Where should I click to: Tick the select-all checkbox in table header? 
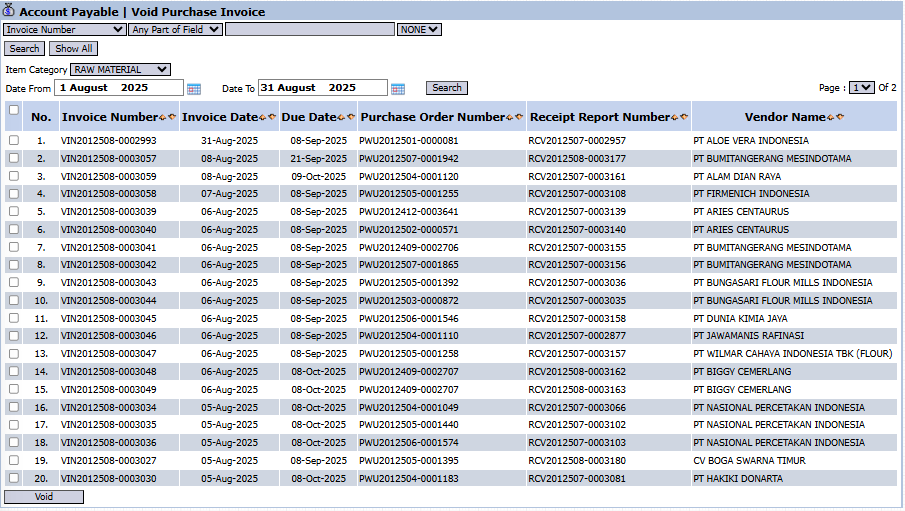(14, 111)
